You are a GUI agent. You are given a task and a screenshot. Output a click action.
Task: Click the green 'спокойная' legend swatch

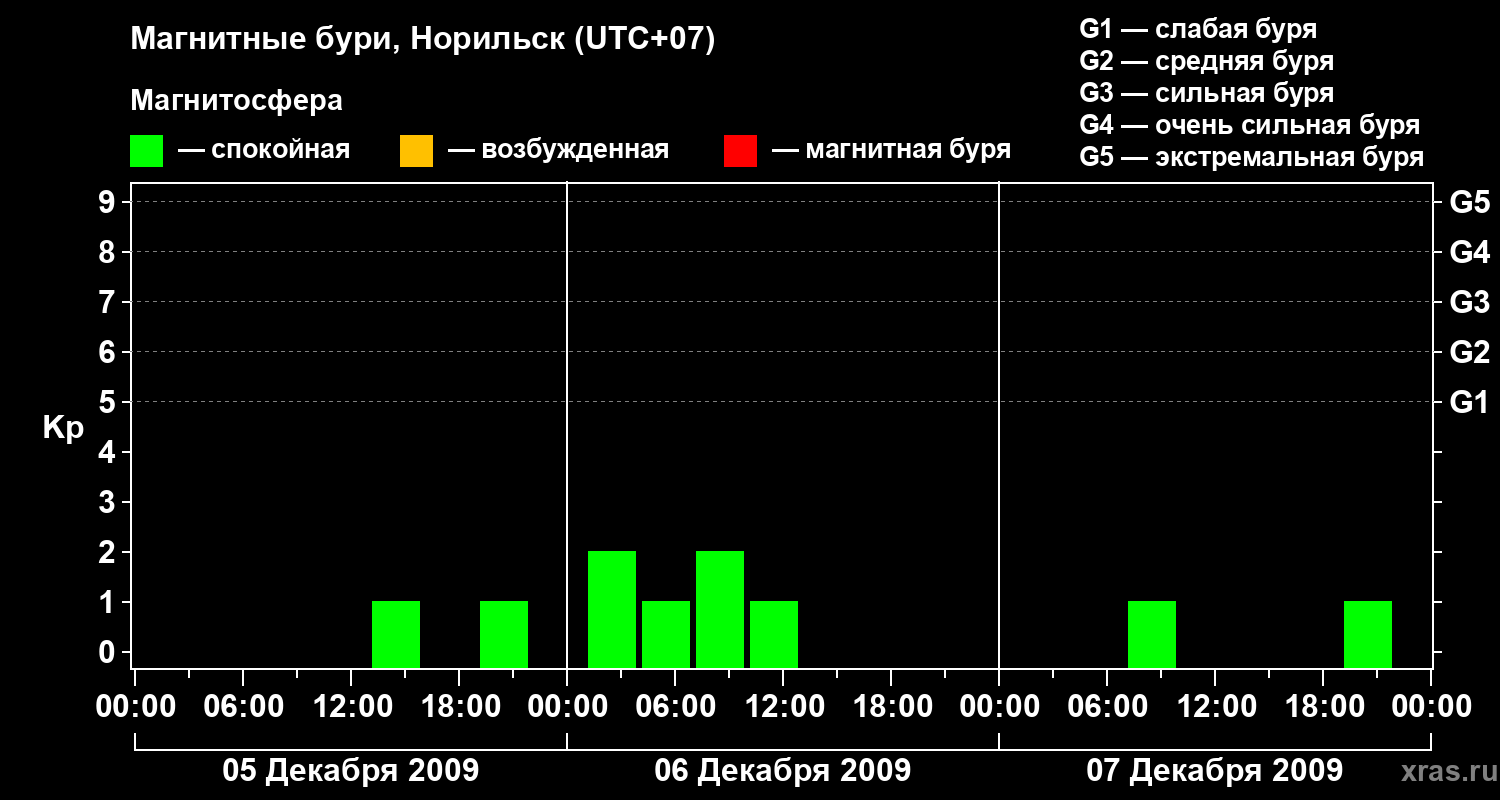[x=147, y=151]
